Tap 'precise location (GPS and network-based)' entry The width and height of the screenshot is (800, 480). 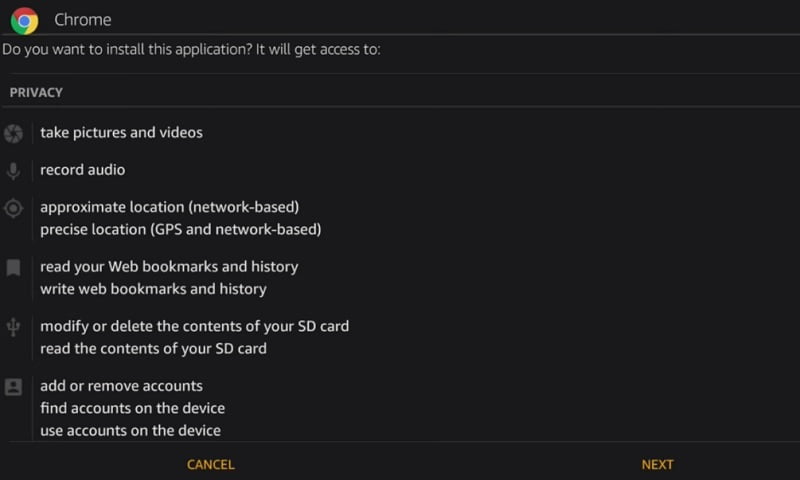tap(181, 229)
